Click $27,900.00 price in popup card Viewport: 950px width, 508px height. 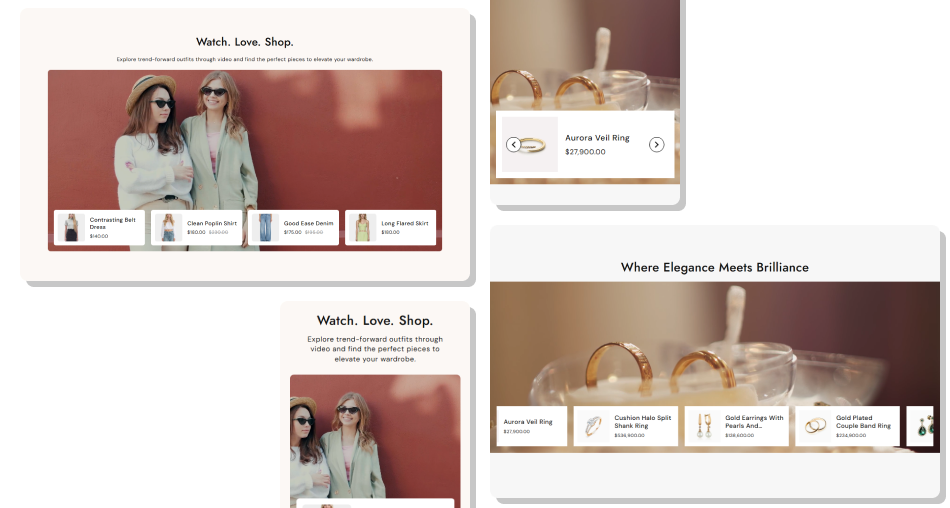(585, 152)
